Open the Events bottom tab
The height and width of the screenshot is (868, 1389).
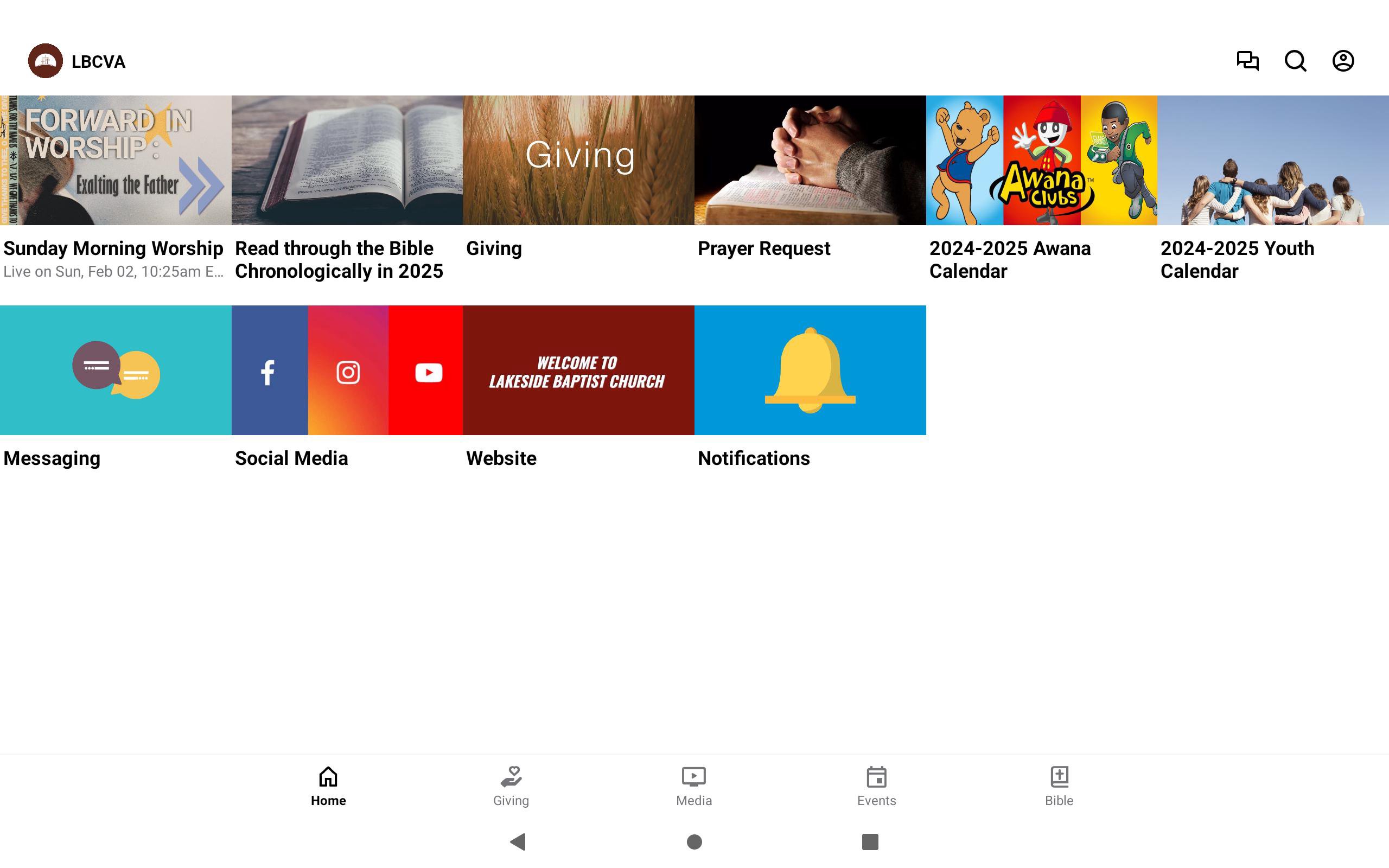(x=876, y=786)
